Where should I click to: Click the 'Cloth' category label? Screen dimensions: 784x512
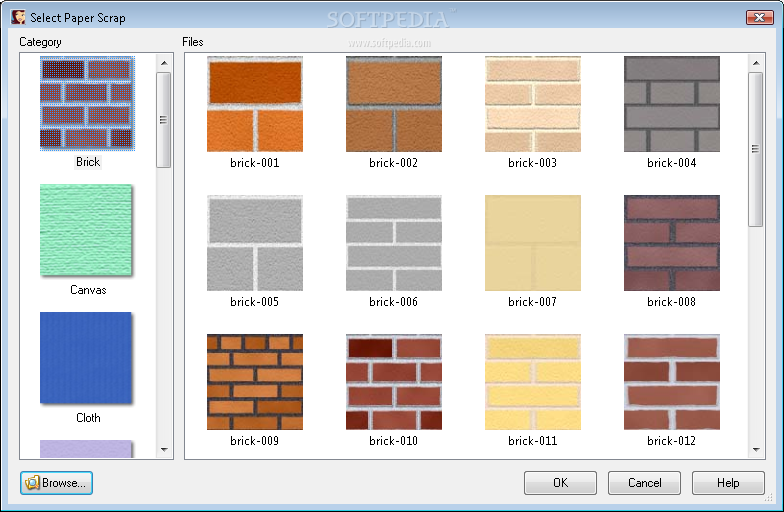click(88, 418)
